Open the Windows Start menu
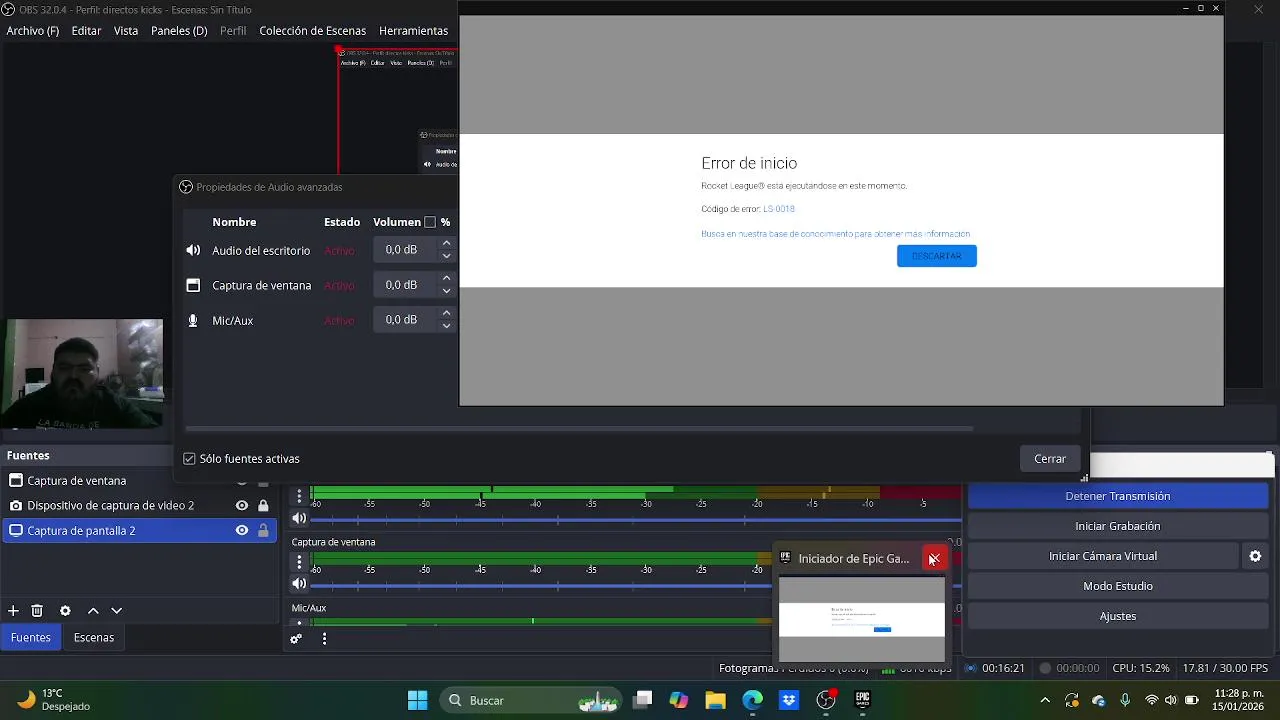This screenshot has width=1280, height=720. coord(418,700)
